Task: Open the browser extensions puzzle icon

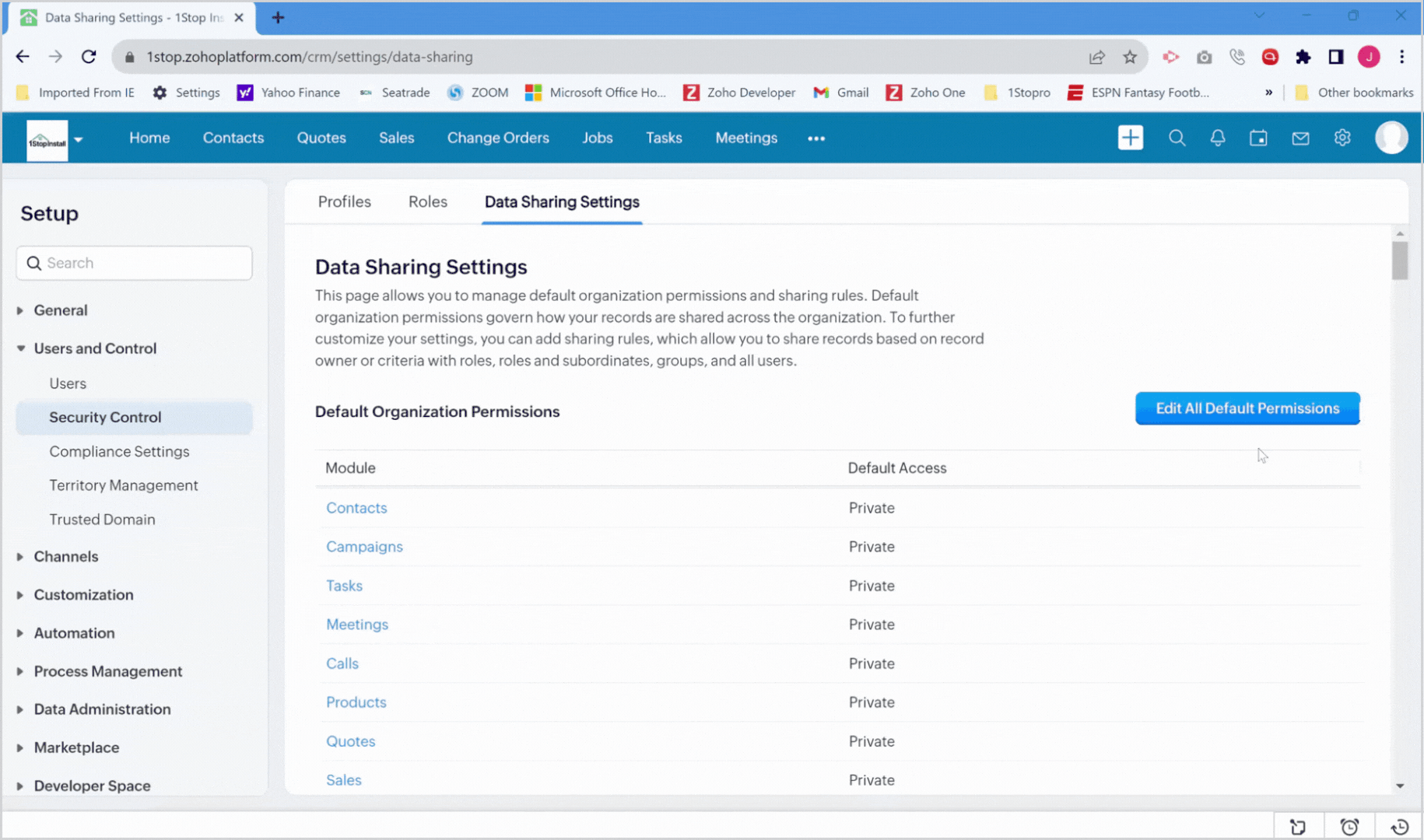Action: pyautogui.click(x=1303, y=57)
